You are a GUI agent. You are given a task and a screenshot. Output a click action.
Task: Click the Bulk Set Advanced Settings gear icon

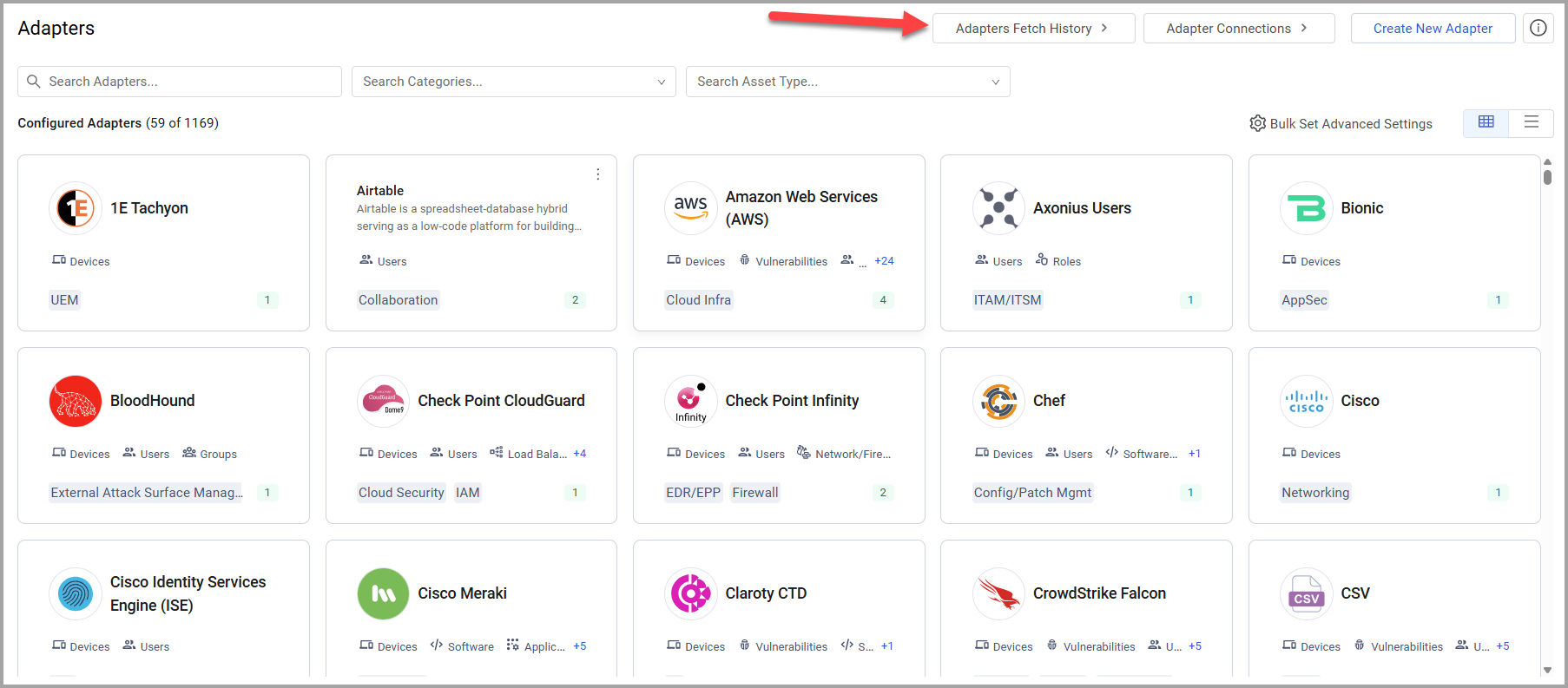click(1257, 123)
